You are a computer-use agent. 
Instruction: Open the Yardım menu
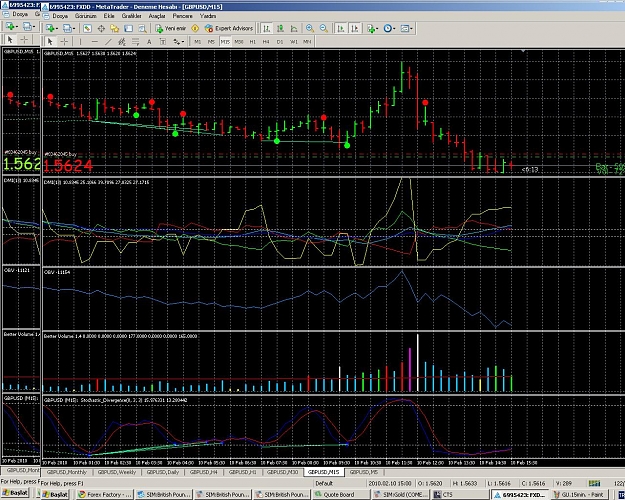208,16
